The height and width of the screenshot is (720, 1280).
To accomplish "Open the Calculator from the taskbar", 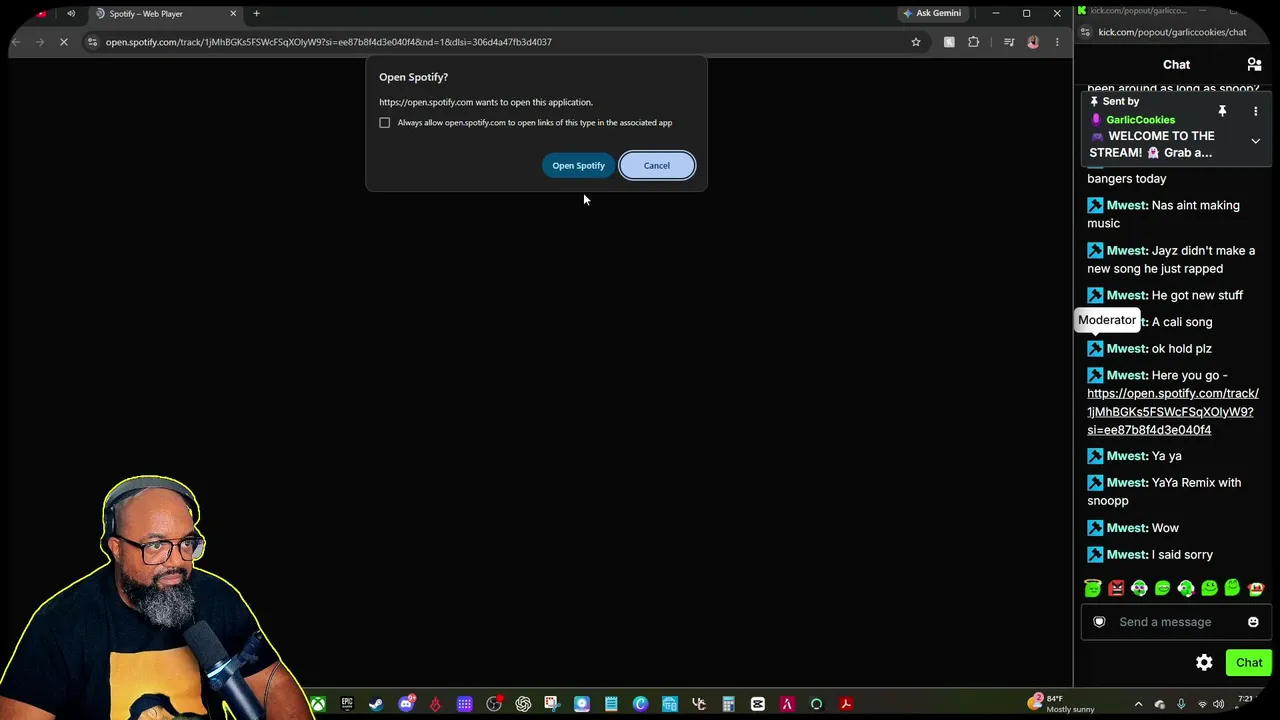I will coord(728,704).
